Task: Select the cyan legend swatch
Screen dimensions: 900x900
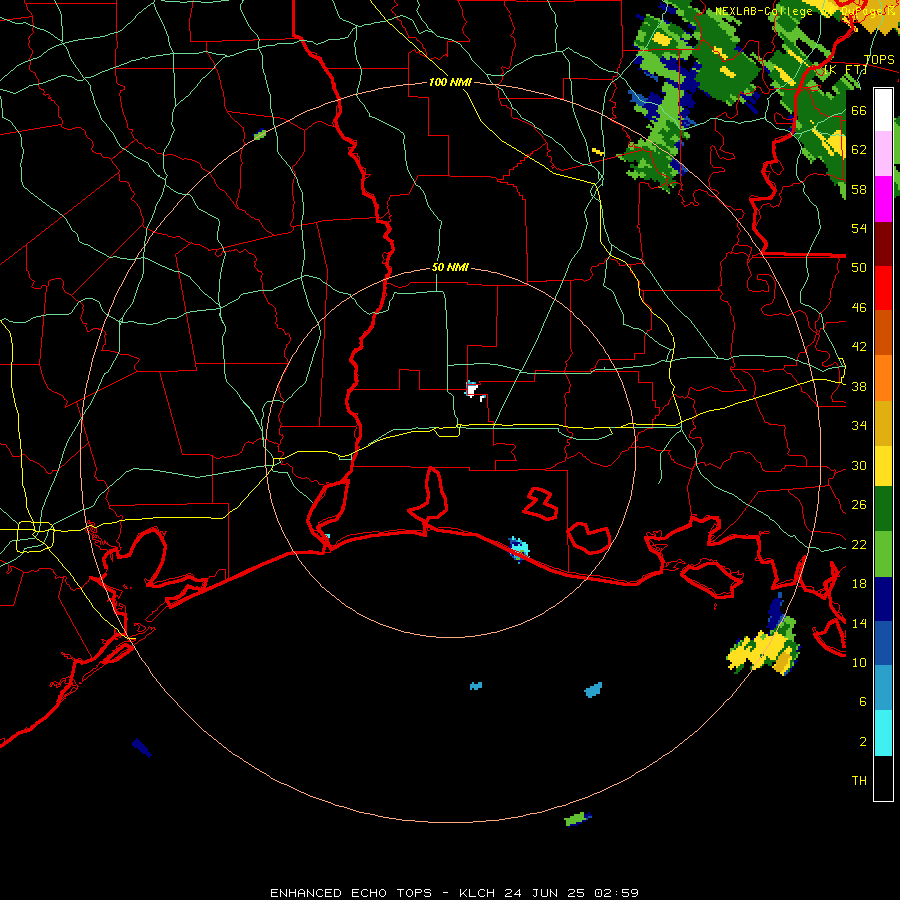Action: 883,733
